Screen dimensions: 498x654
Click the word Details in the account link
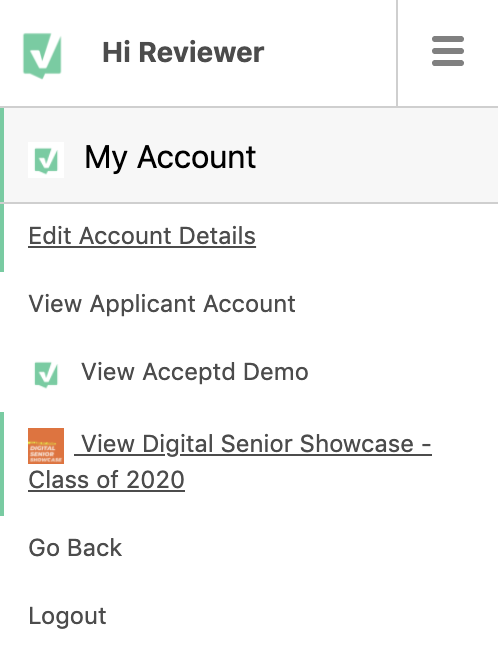[217, 236]
